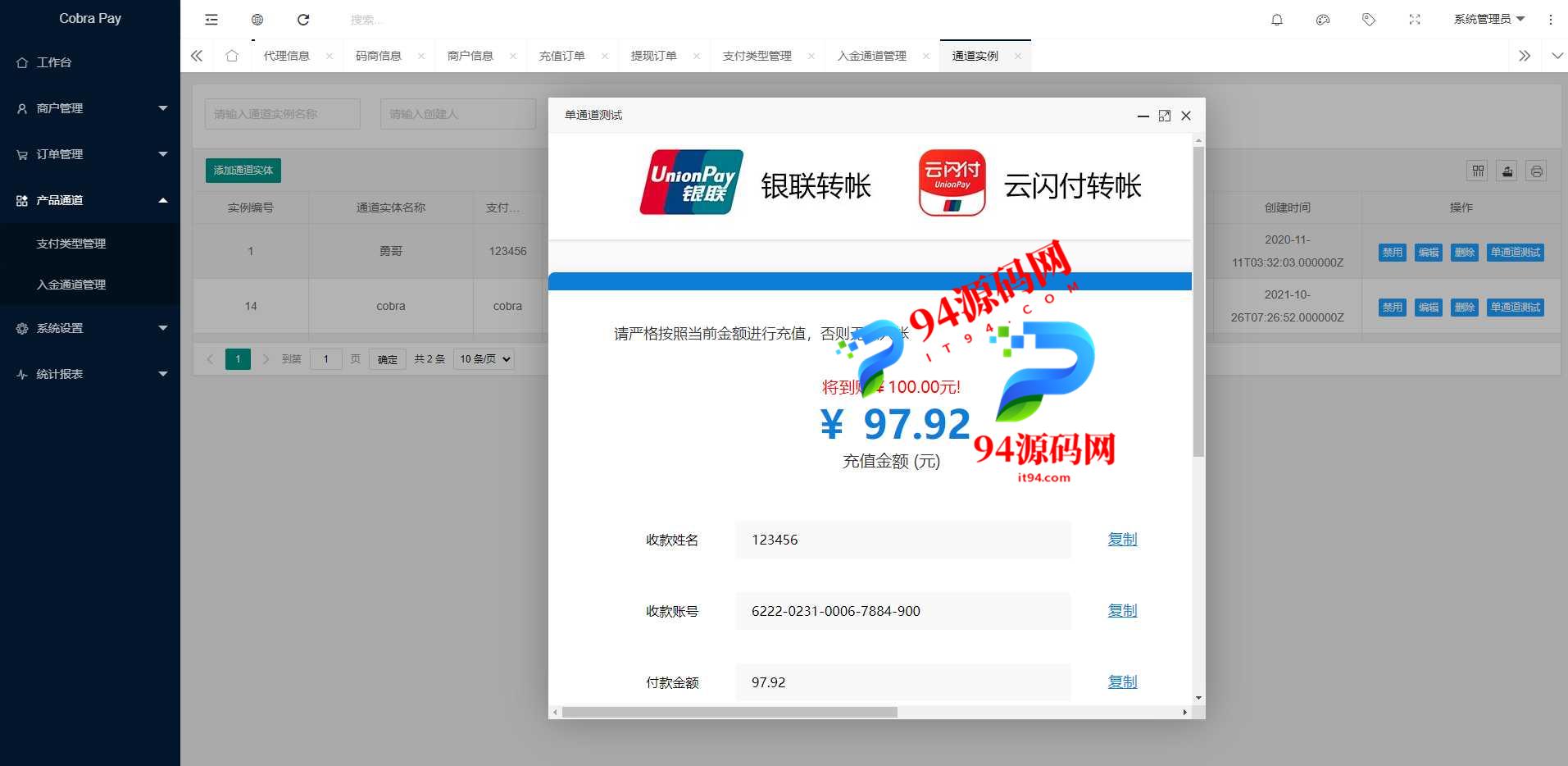1568x766 pixels.
Task: Open the vertical dots more menu
Action: (1551, 20)
